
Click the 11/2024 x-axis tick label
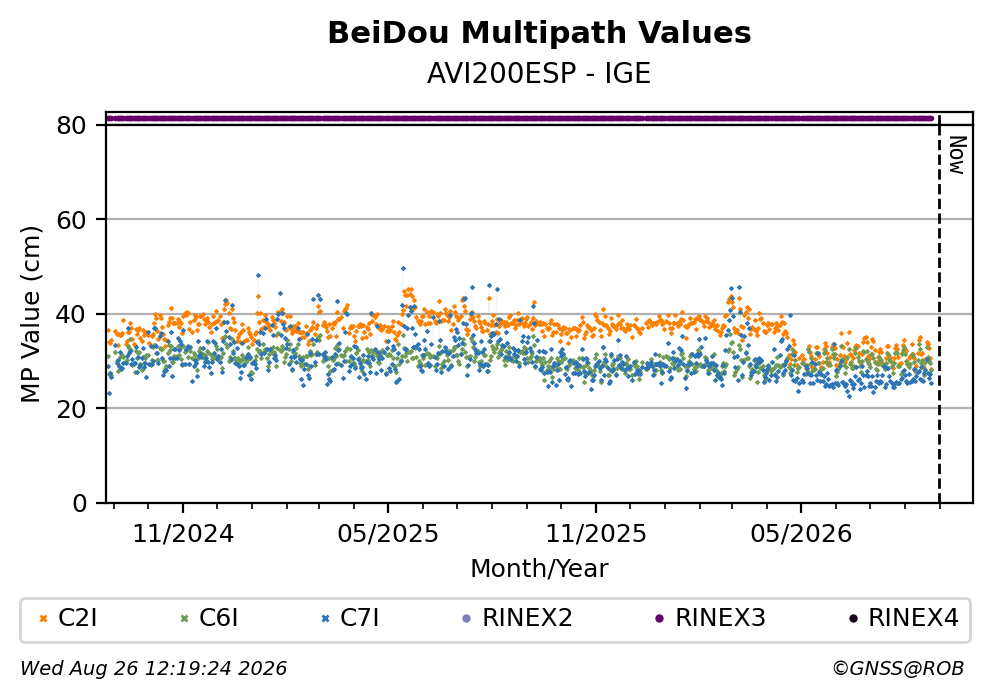(183, 534)
